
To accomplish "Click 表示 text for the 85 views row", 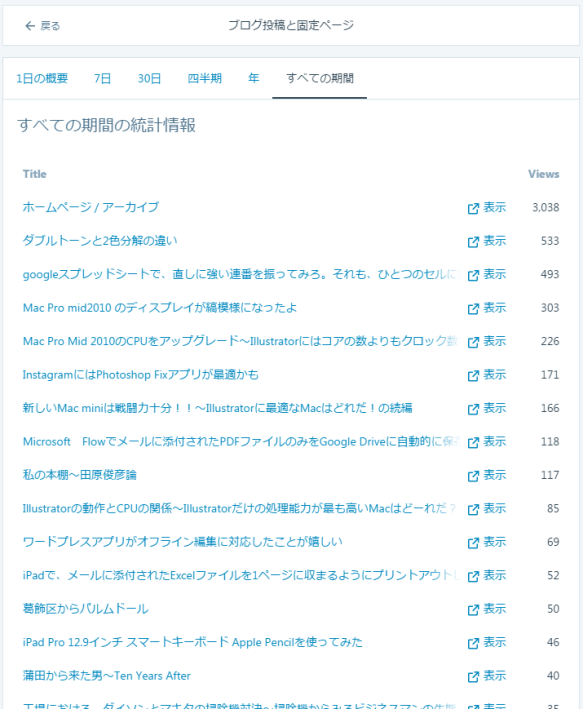I will tap(495, 508).
